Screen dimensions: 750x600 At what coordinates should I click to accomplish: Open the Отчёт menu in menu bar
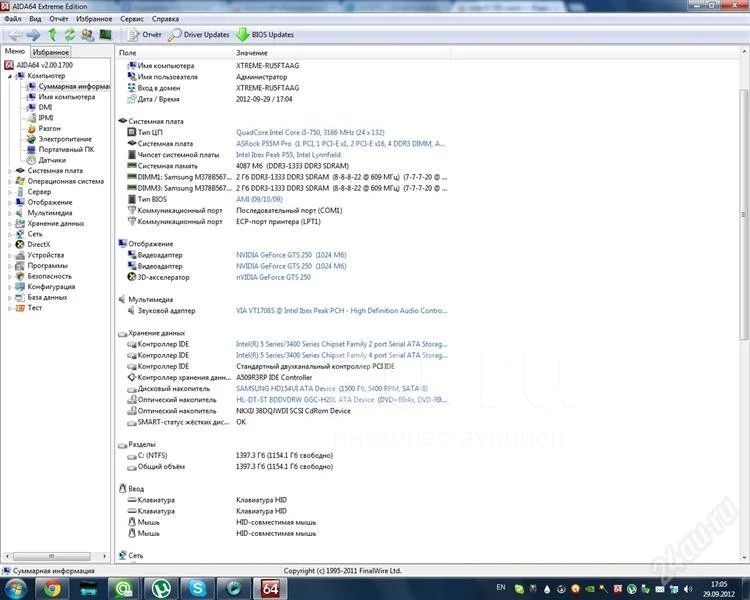(58, 19)
